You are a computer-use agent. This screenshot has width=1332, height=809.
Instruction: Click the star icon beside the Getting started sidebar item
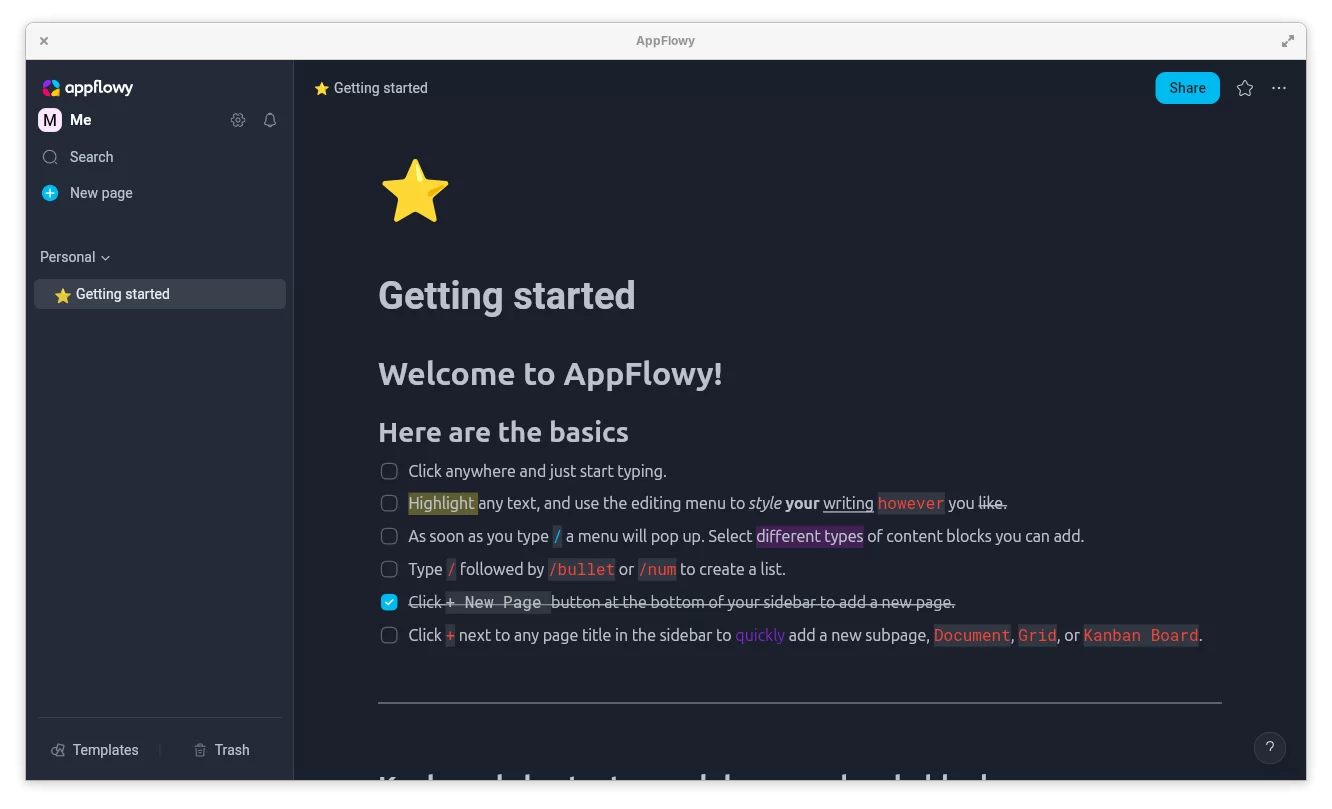(63, 295)
